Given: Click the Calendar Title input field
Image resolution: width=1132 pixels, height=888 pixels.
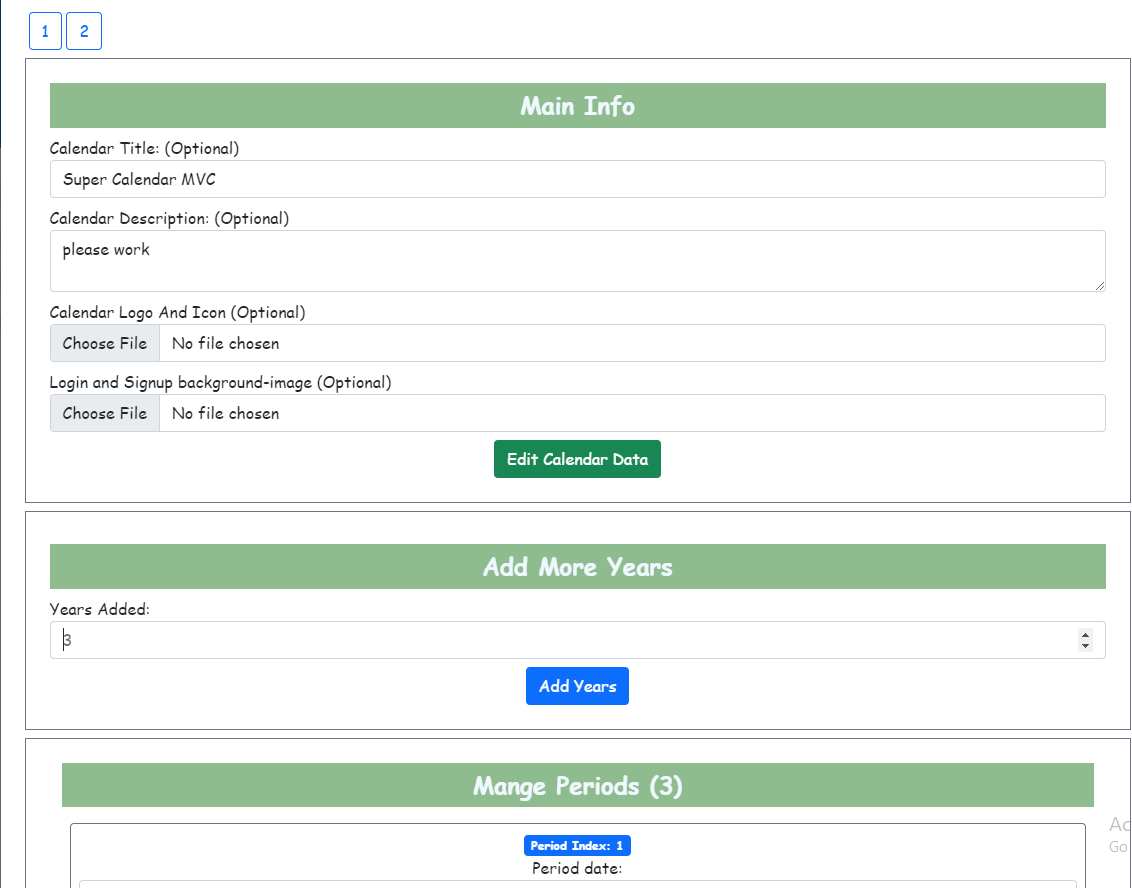Looking at the screenshot, I should (x=578, y=179).
